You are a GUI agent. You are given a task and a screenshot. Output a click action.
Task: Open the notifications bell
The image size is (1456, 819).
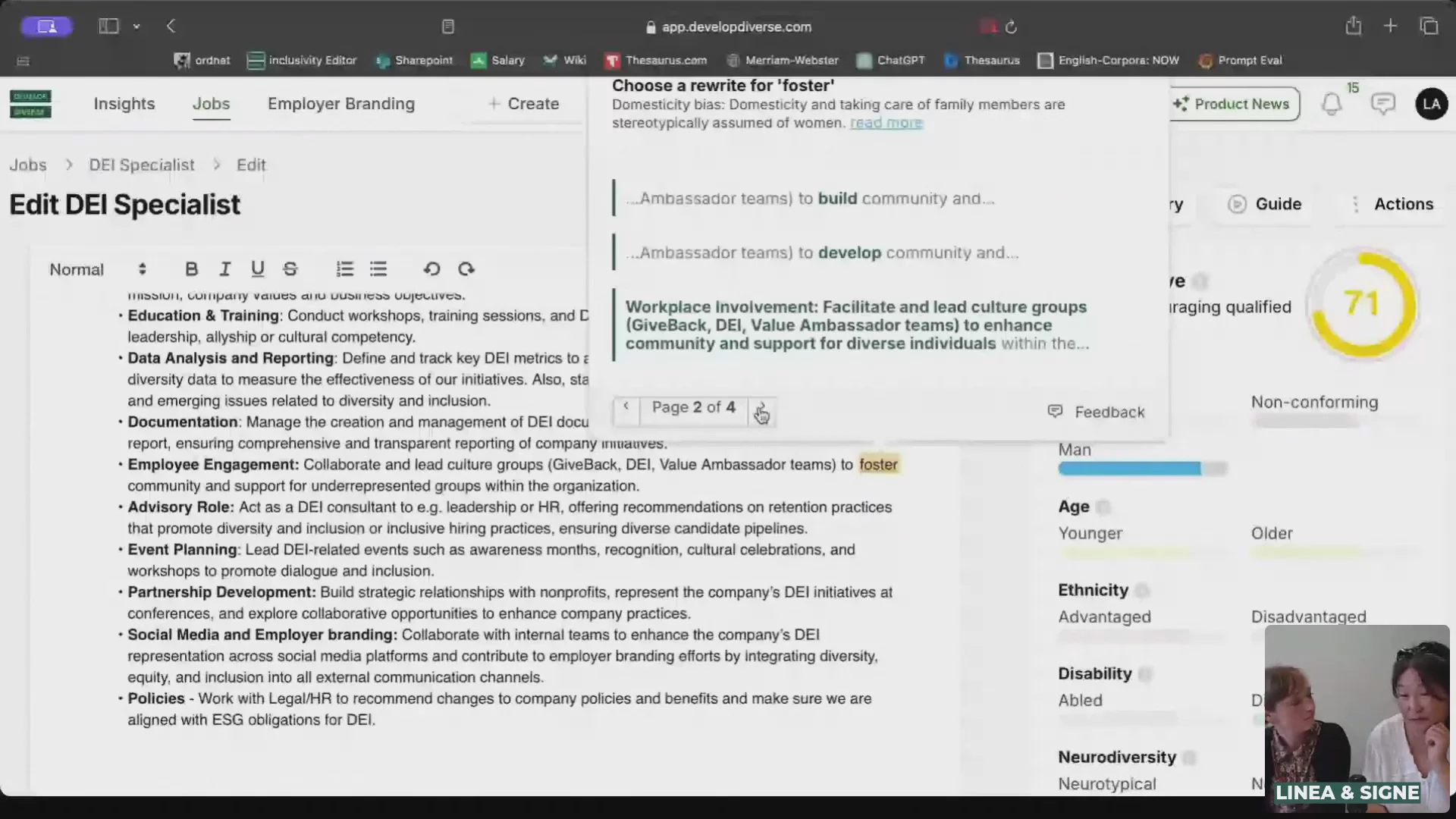click(x=1332, y=104)
